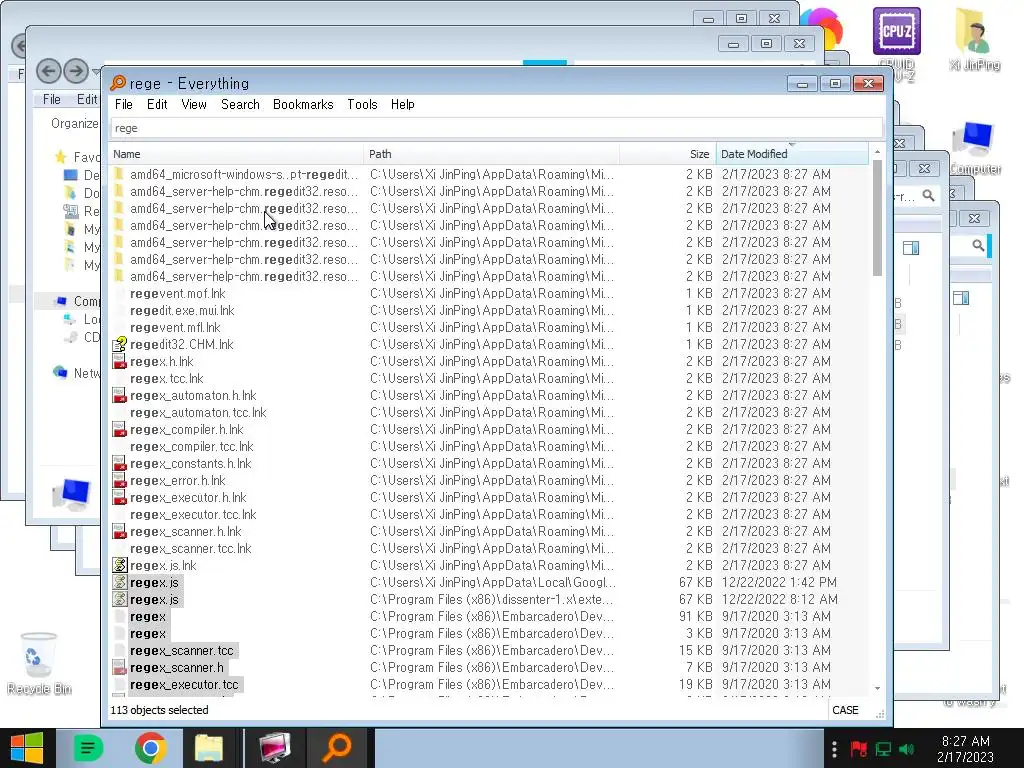
Task: Select the regevent.mfl.lnk file
Action: tap(175, 327)
